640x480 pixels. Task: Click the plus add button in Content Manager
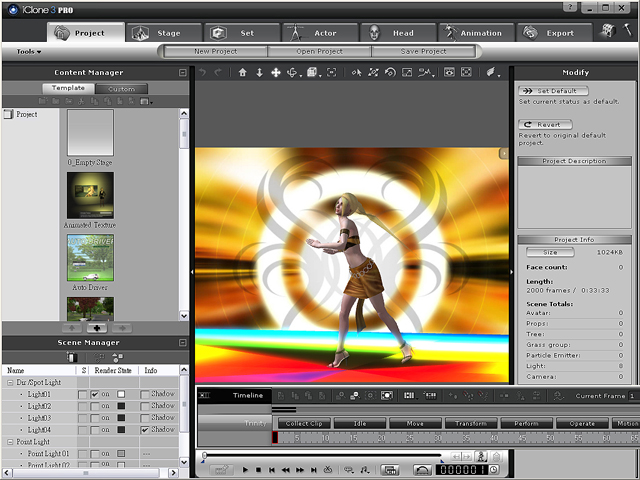[x=96, y=327]
